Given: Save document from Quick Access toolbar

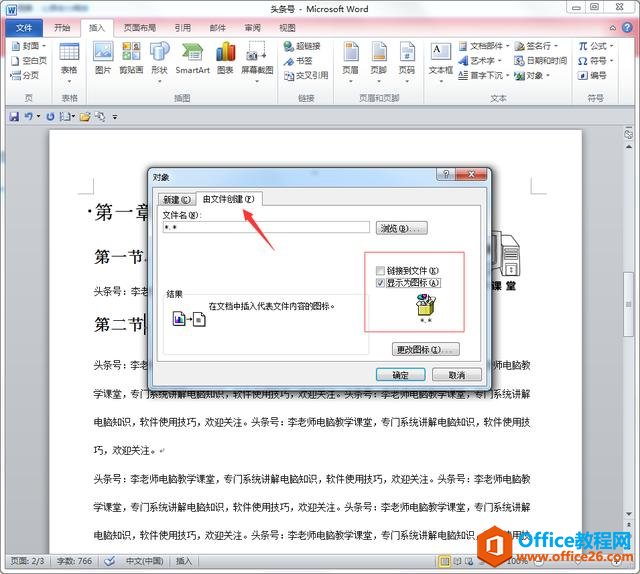Looking at the screenshot, I should pyautogui.click(x=14, y=117).
